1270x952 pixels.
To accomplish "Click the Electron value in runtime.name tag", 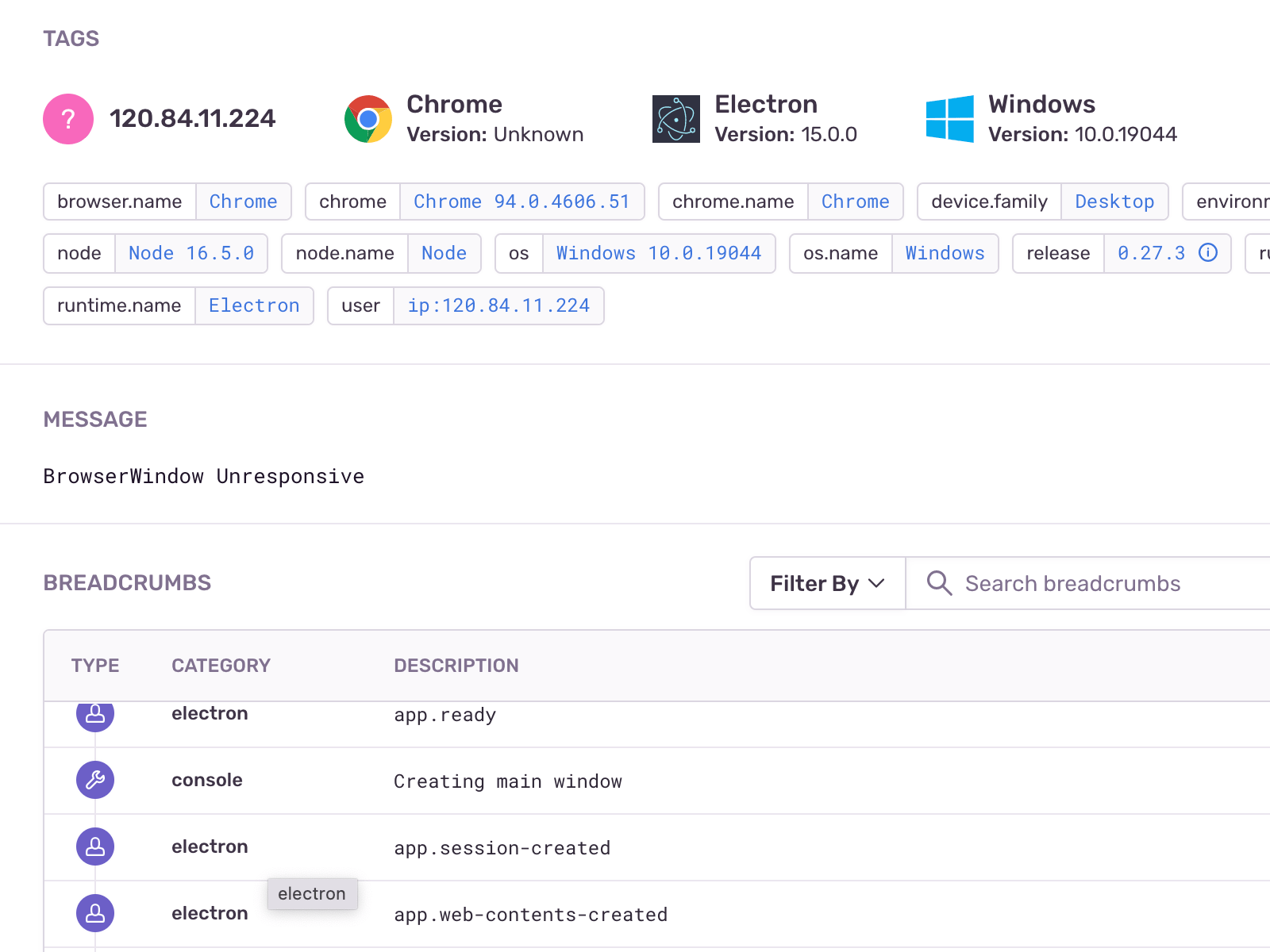I will click(254, 305).
